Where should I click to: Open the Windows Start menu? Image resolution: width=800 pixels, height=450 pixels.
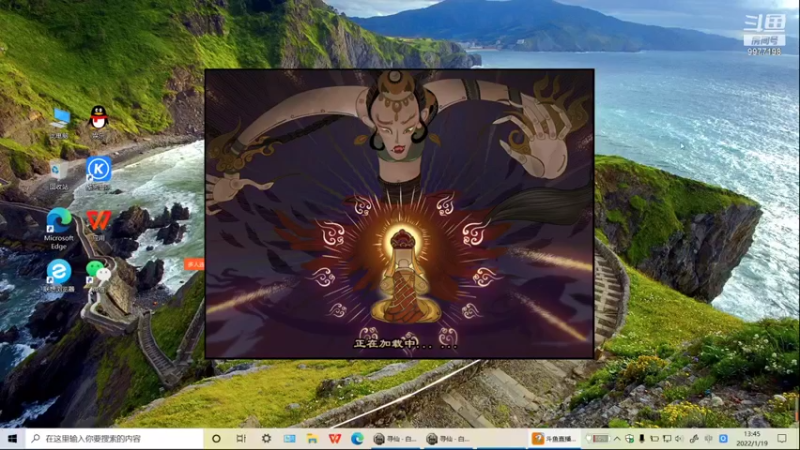tap(12, 438)
